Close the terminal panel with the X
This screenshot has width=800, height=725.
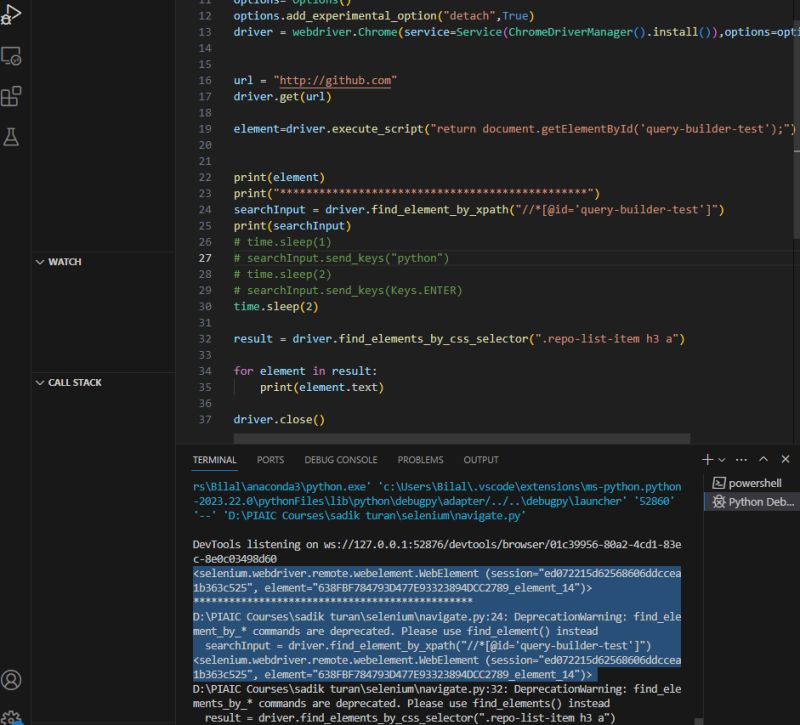click(x=786, y=459)
